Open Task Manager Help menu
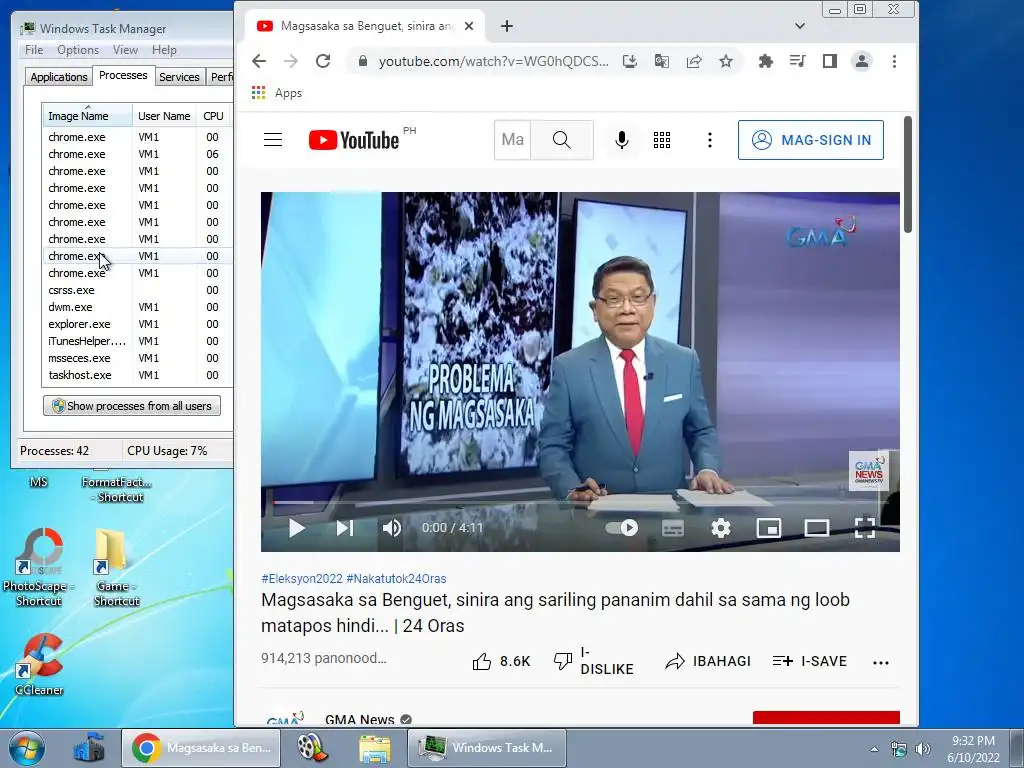The image size is (1024, 768). point(164,50)
